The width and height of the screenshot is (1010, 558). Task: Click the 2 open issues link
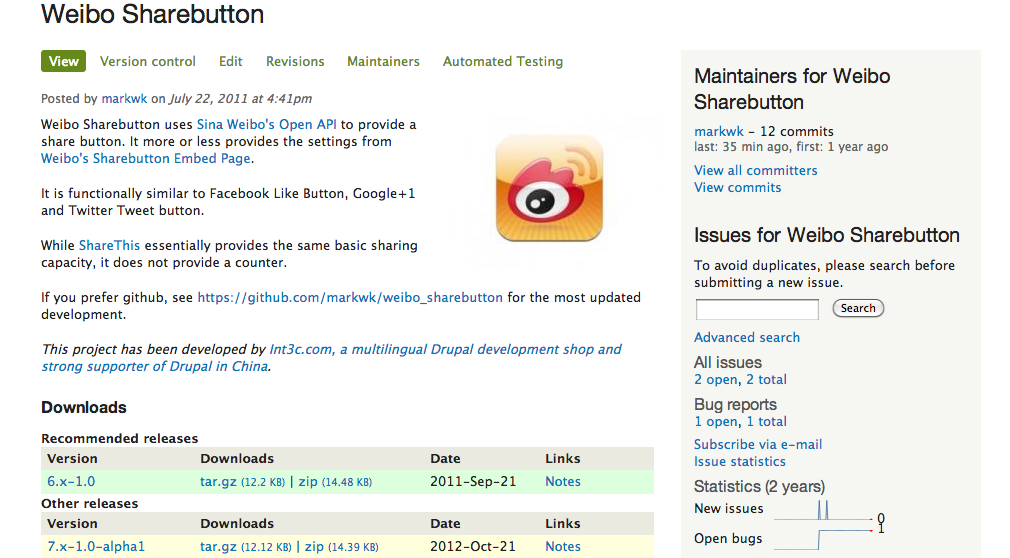click(x=716, y=380)
